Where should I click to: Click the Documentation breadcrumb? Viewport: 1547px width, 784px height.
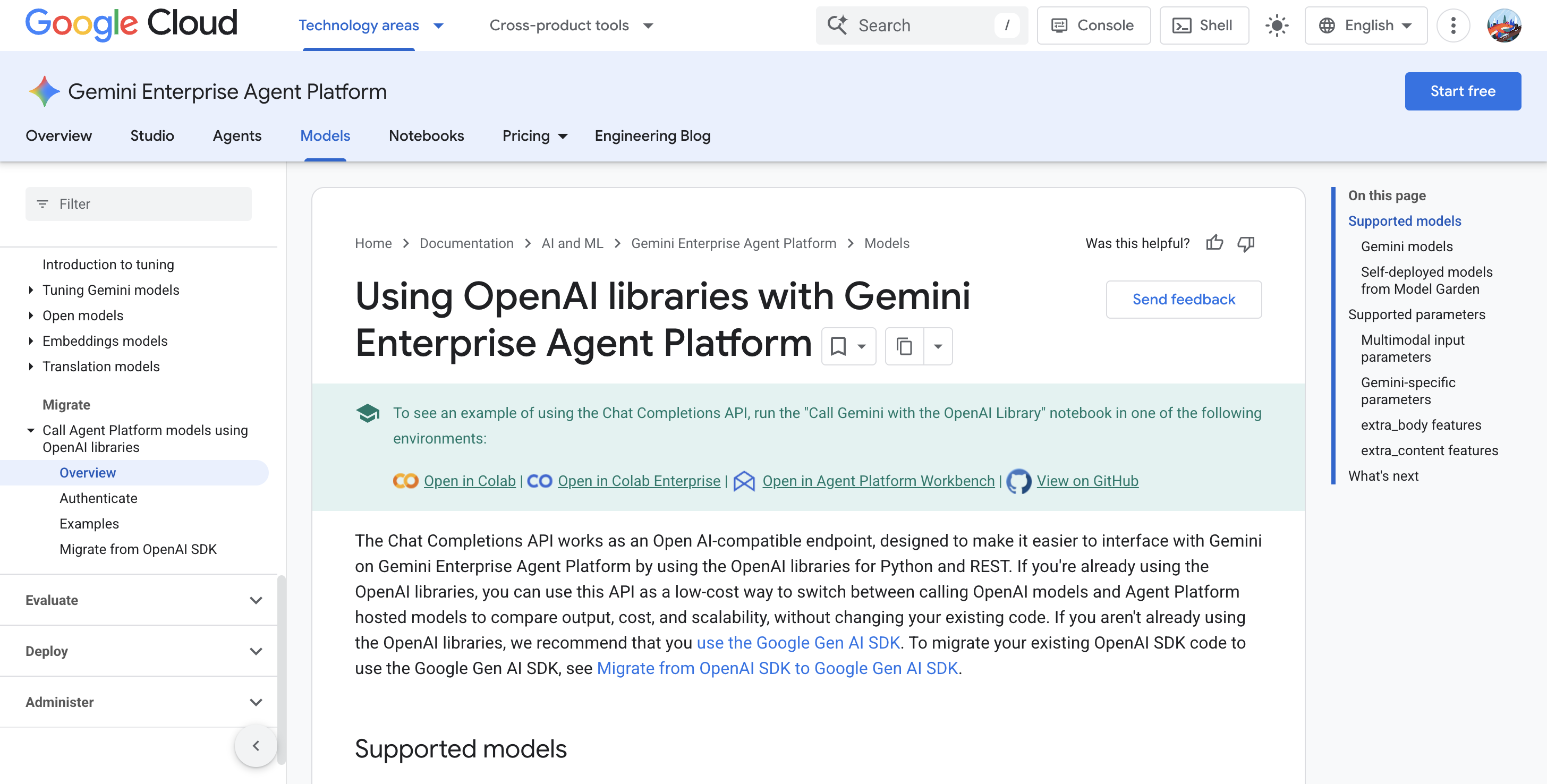466,243
